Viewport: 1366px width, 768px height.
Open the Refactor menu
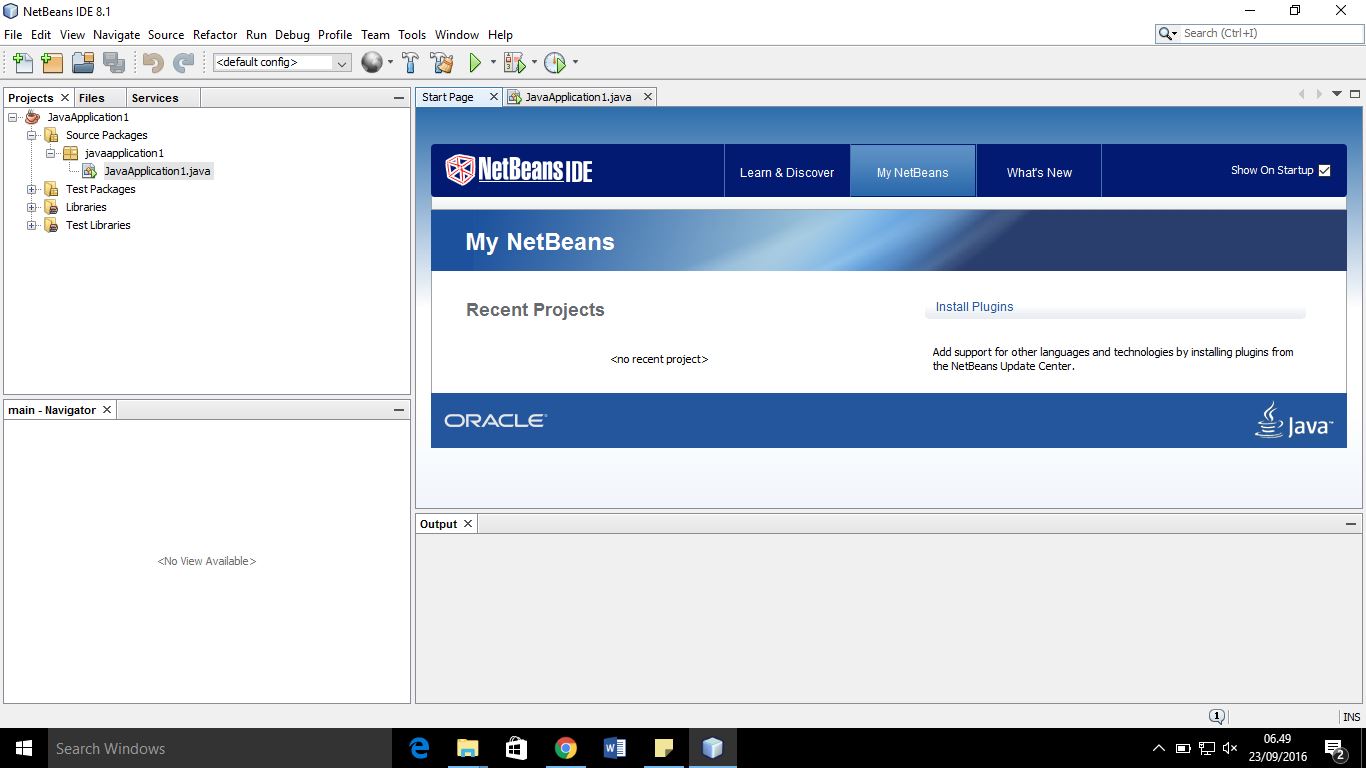214,34
